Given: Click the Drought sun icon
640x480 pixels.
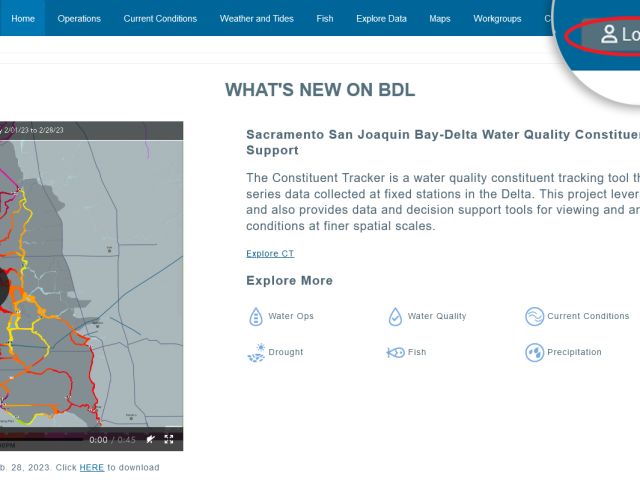Looking at the screenshot, I should tap(256, 353).
